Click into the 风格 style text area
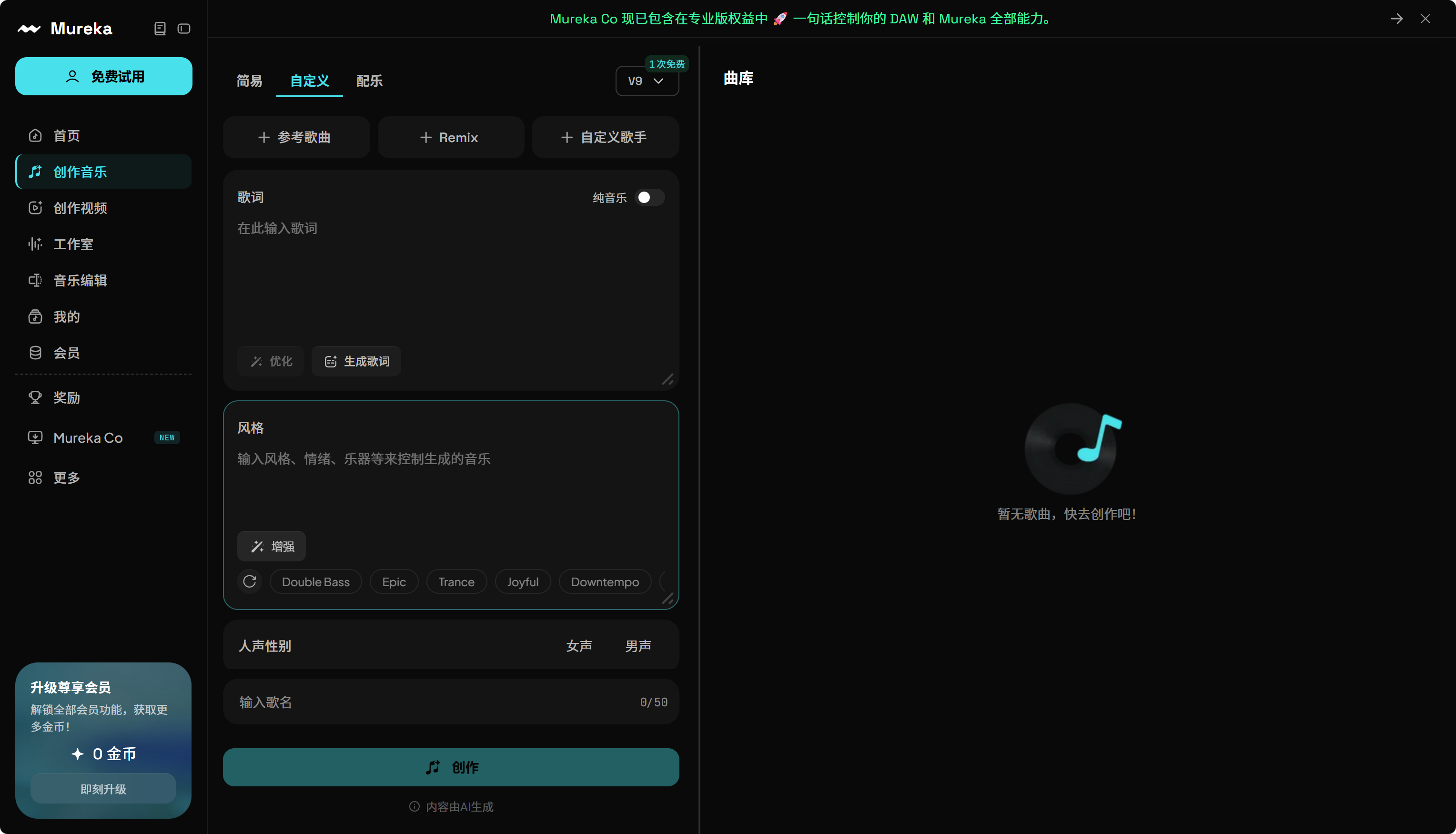This screenshot has width=1456, height=834. (451, 485)
